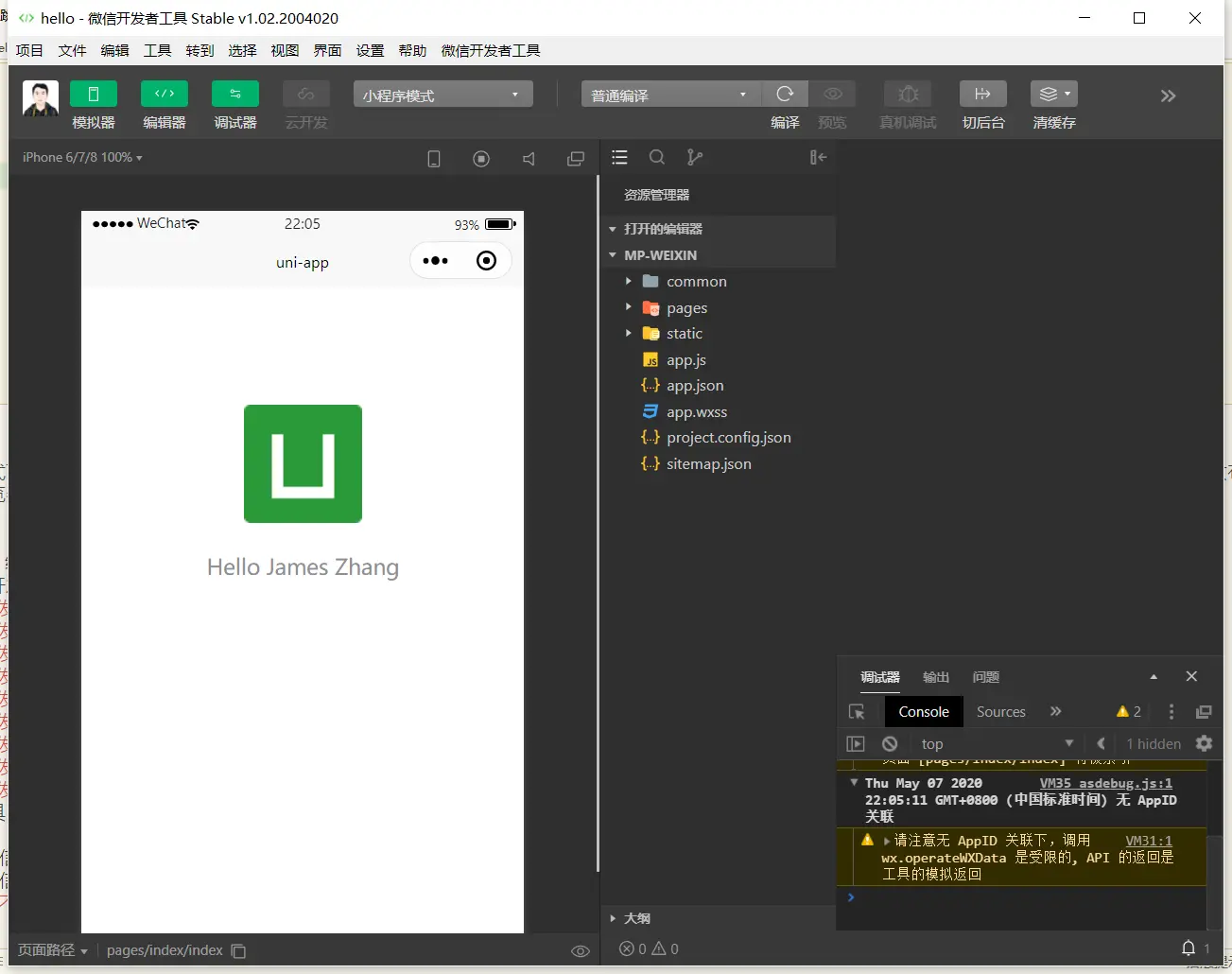
Task: Collapse the 打开的编辑器 section
Action: click(719, 229)
